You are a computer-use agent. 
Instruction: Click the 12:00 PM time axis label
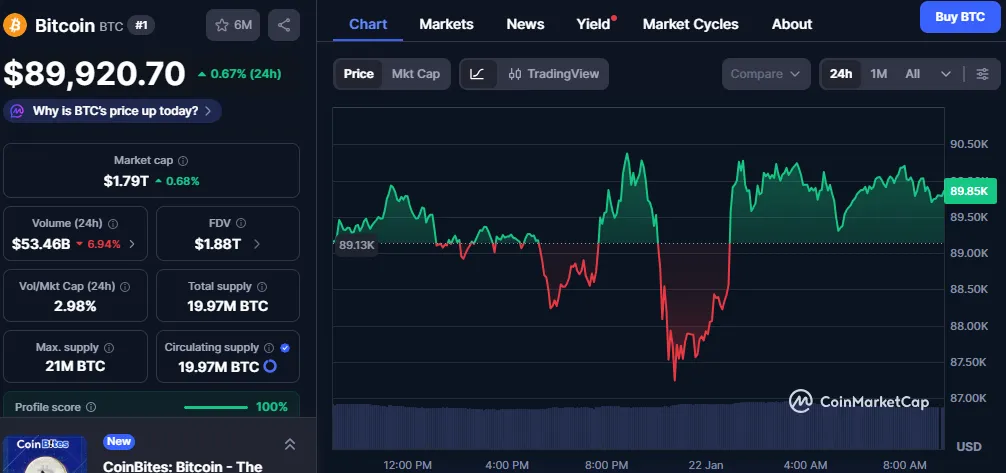click(x=407, y=465)
